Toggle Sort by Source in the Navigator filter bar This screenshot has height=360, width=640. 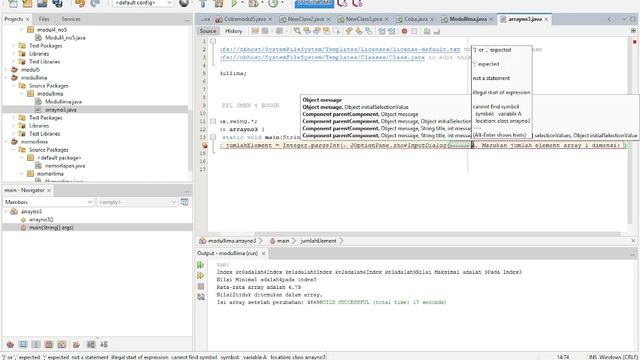[104, 344]
